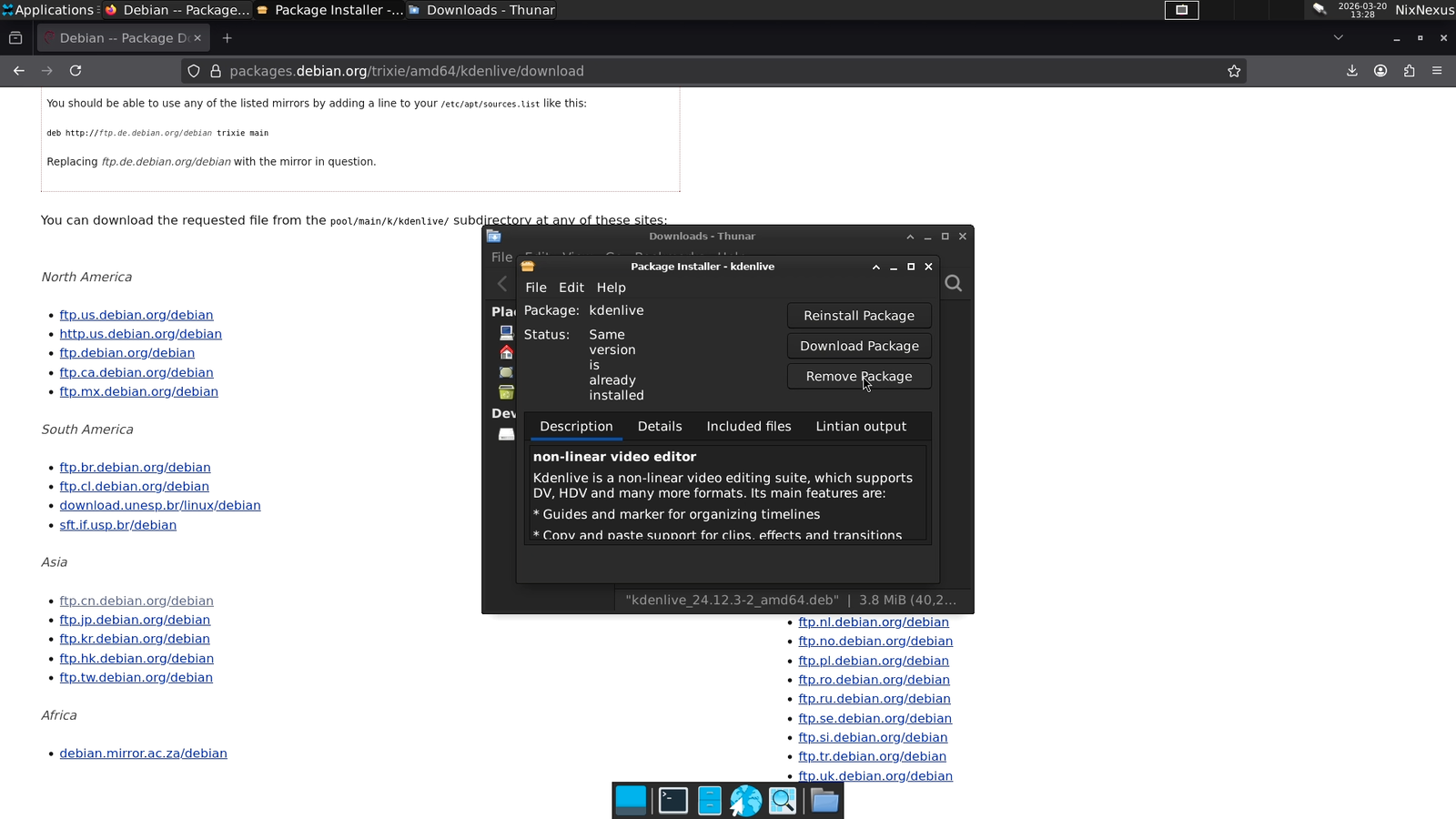
Task: Launch the file manager from bottom dock
Action: 710,801
